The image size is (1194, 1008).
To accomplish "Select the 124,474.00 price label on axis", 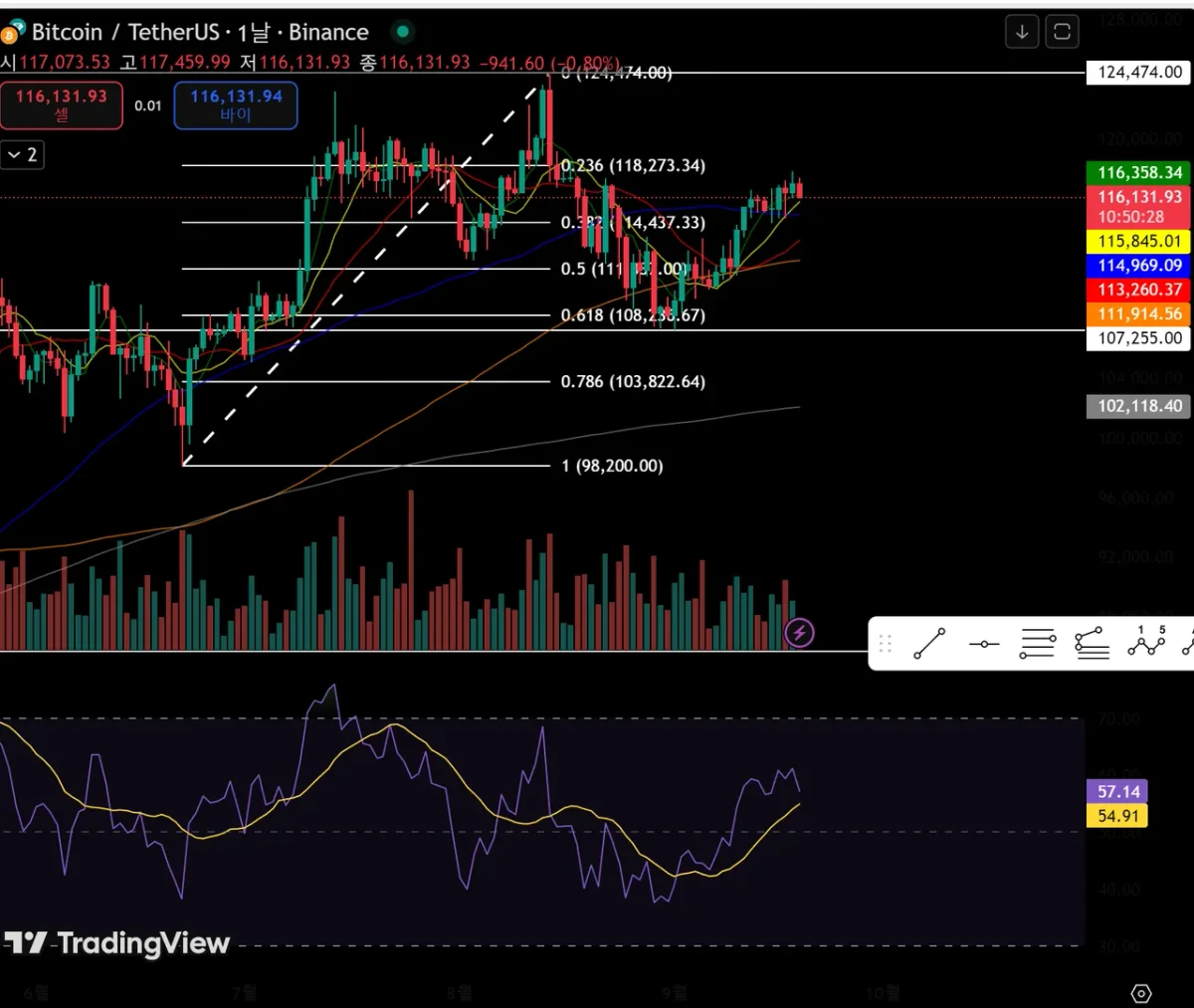I will tap(1140, 72).
